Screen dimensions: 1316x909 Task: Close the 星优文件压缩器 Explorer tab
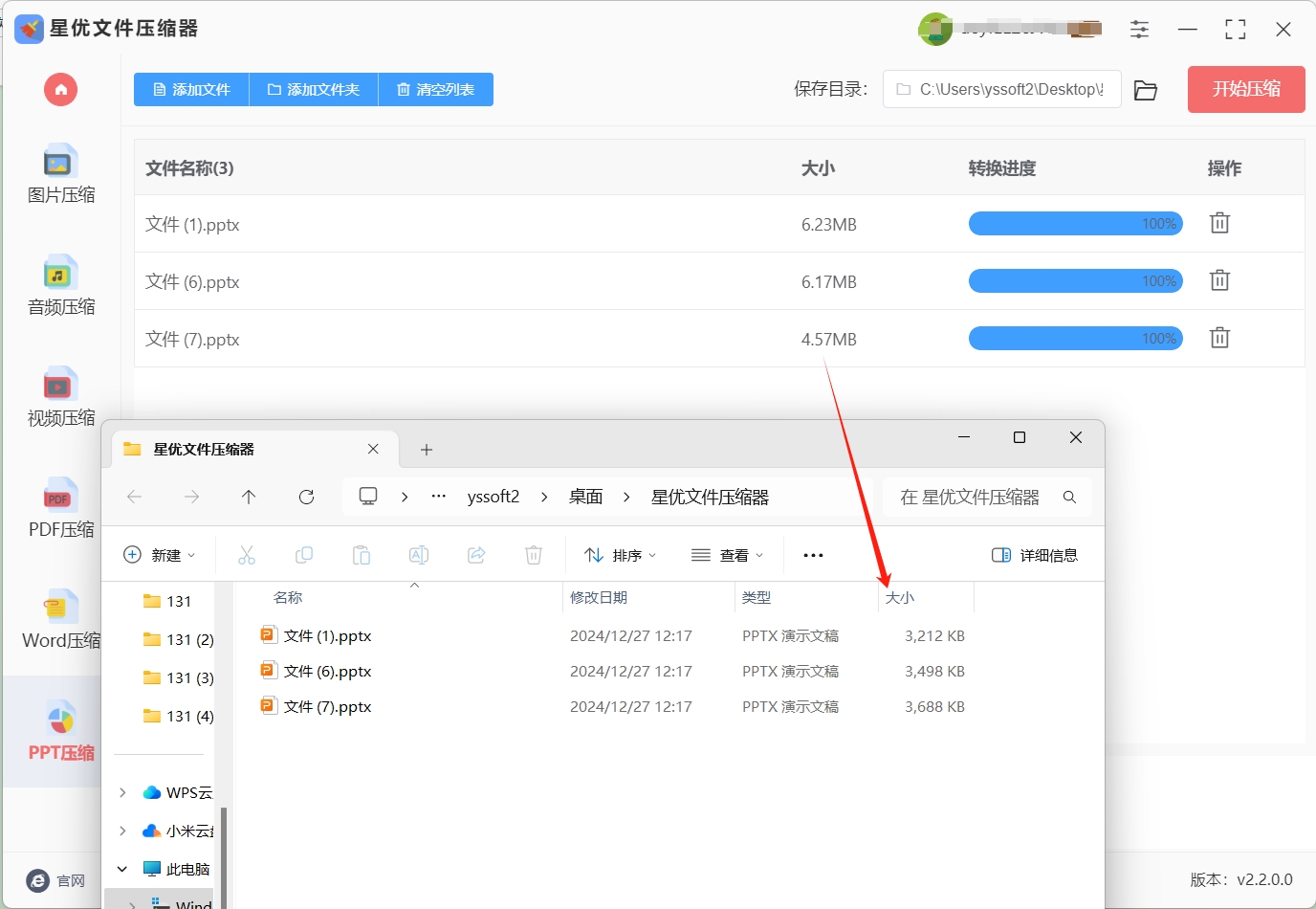[373, 449]
